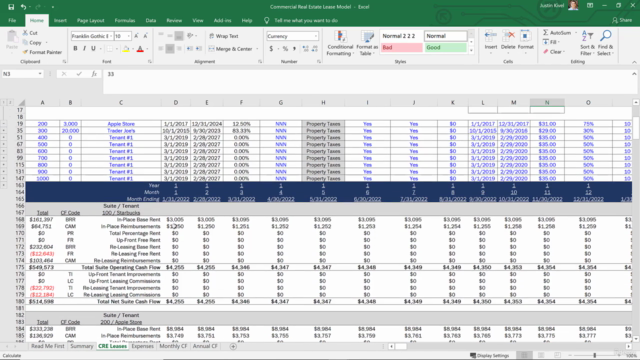
Task: Open the Format cells menu
Action: 526,42
